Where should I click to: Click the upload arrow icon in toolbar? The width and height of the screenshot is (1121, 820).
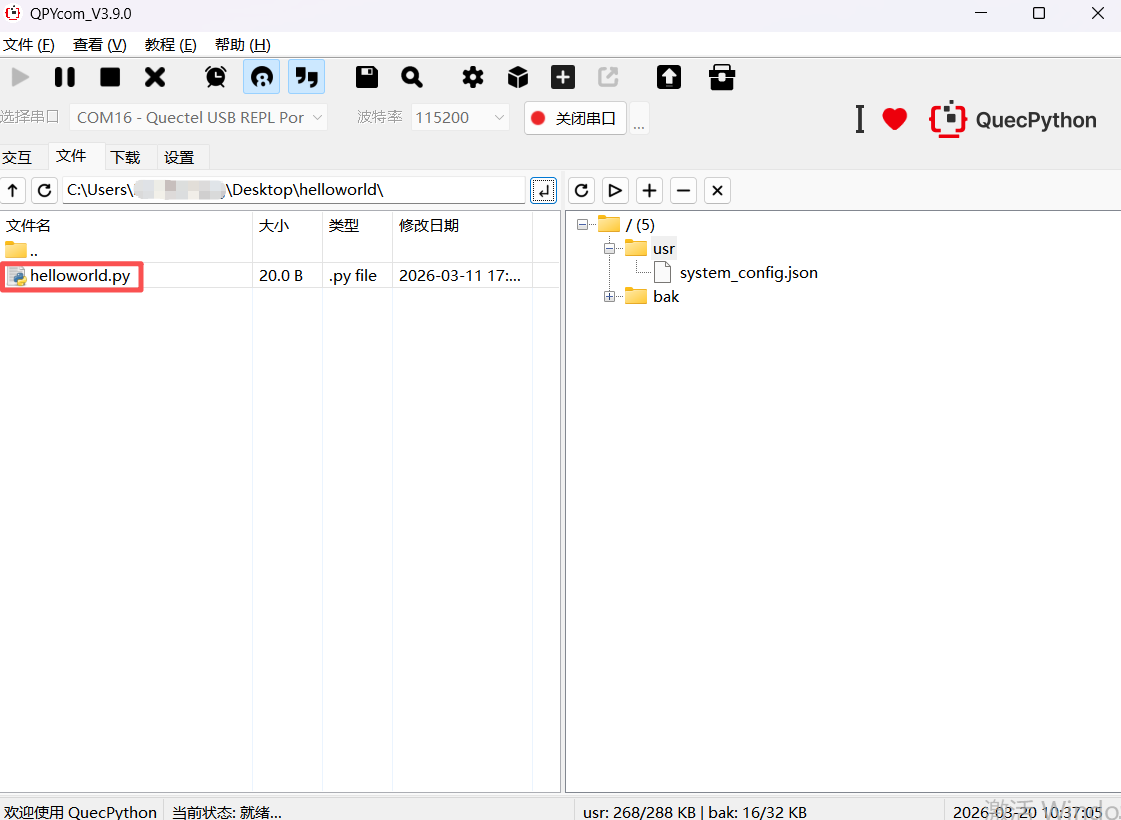(668, 77)
